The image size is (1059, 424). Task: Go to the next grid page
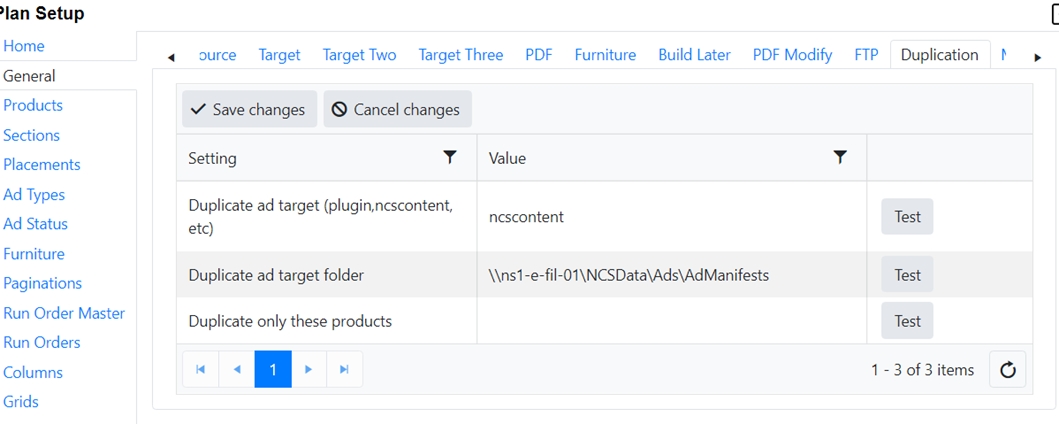coord(308,370)
